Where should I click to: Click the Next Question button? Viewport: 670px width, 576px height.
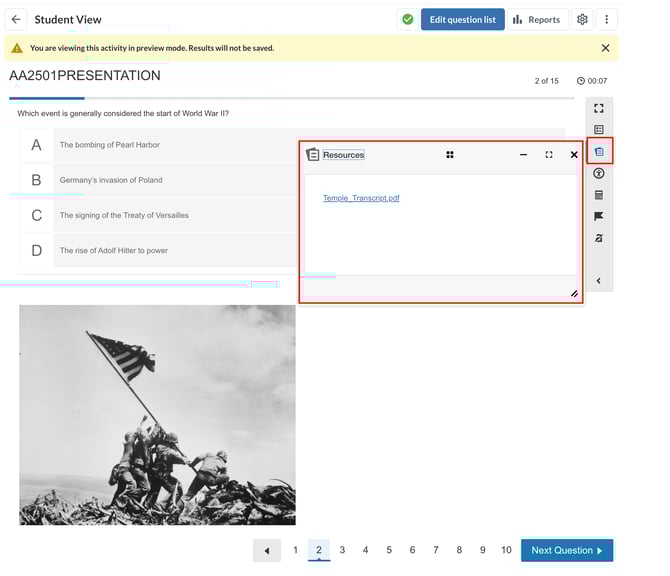point(566,550)
